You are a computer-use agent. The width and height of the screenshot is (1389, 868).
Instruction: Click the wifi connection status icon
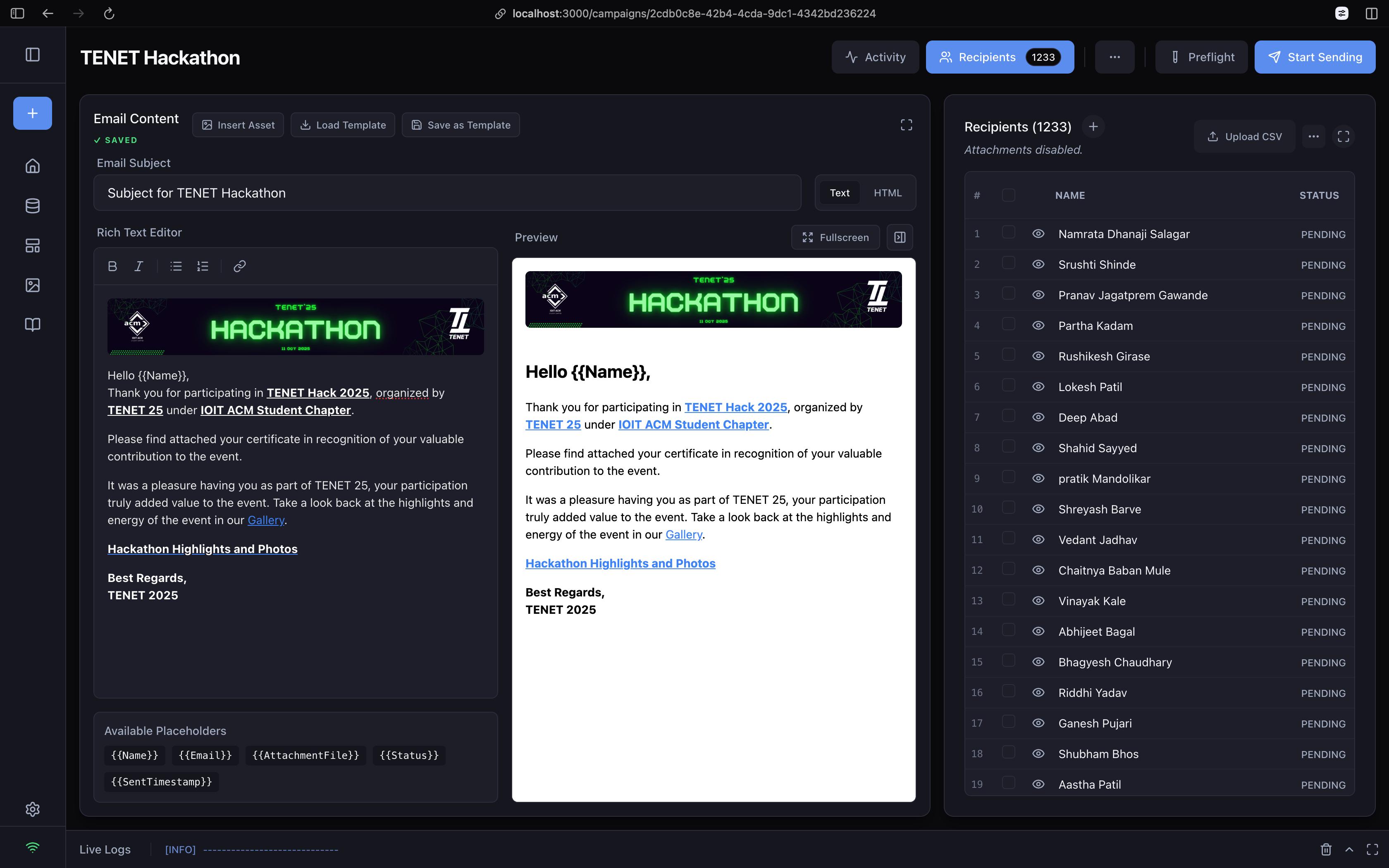[33, 847]
